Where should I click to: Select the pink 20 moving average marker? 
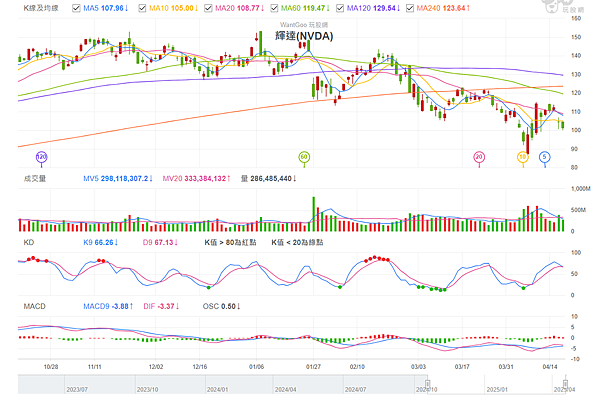click(x=479, y=157)
